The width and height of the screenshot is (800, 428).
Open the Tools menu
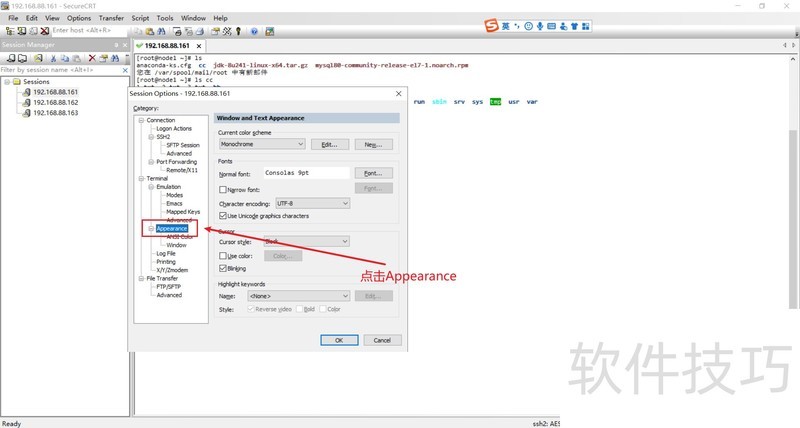click(x=165, y=18)
